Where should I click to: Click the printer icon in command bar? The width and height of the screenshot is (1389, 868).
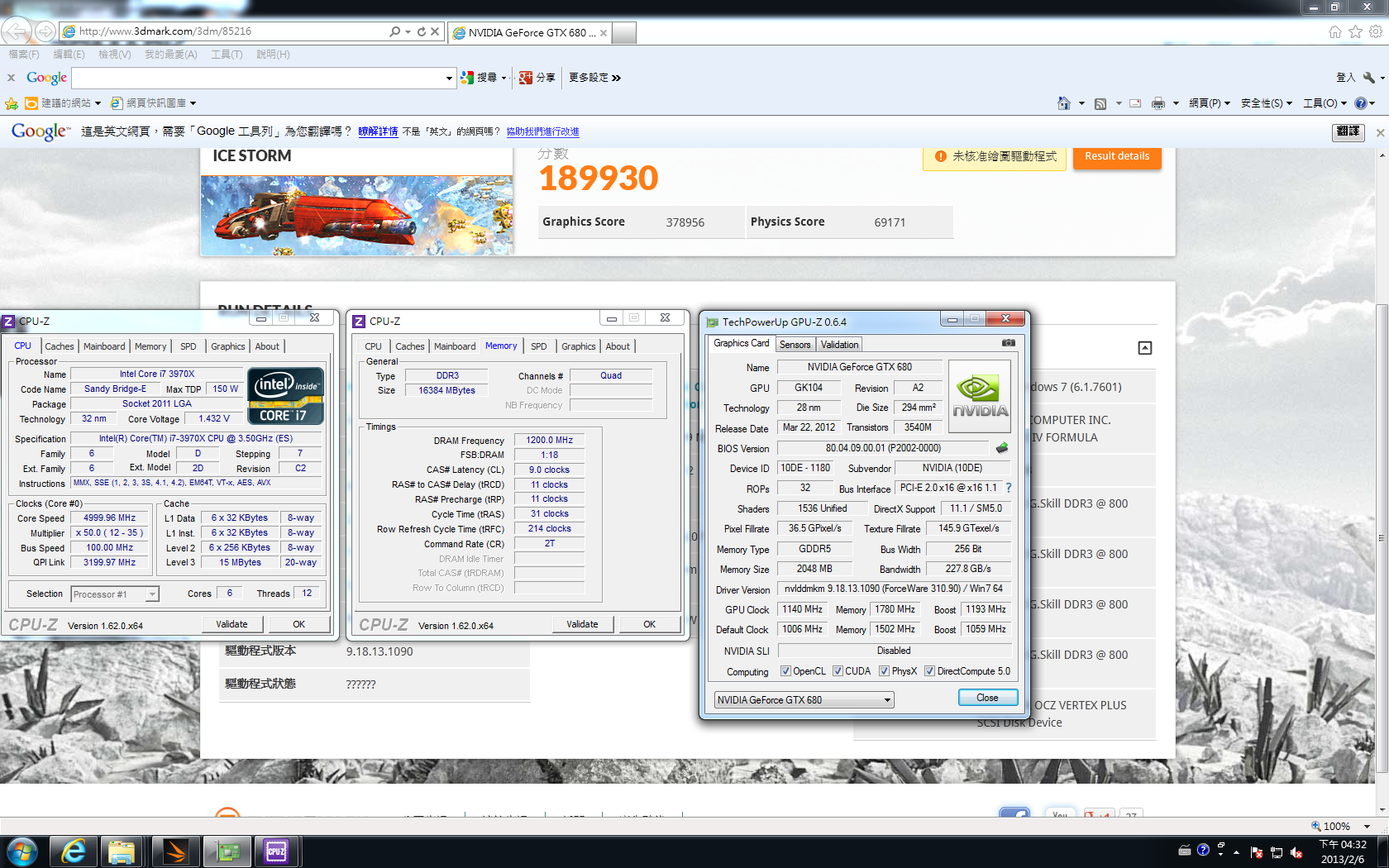(1158, 103)
